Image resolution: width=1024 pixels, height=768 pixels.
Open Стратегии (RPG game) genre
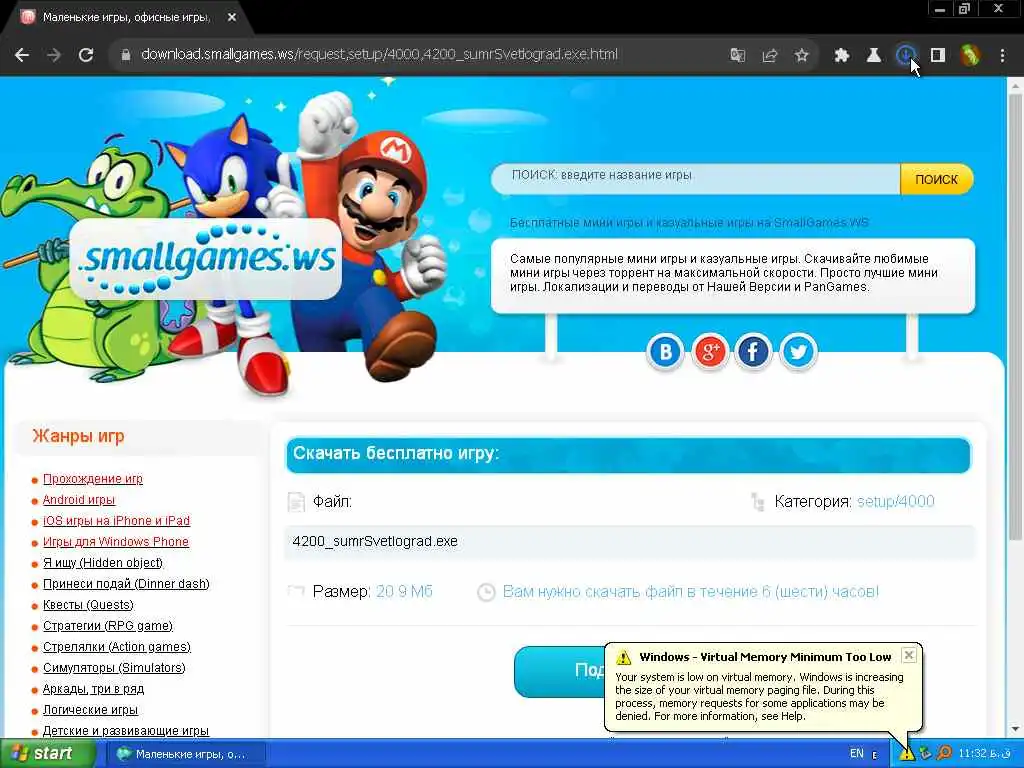108,626
